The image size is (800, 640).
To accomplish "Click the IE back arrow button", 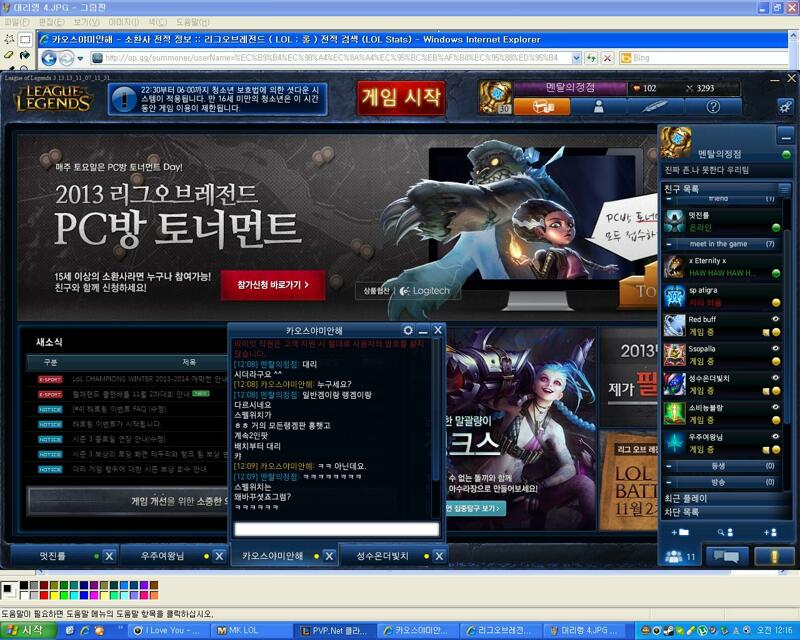I will pyautogui.click(x=49, y=58).
